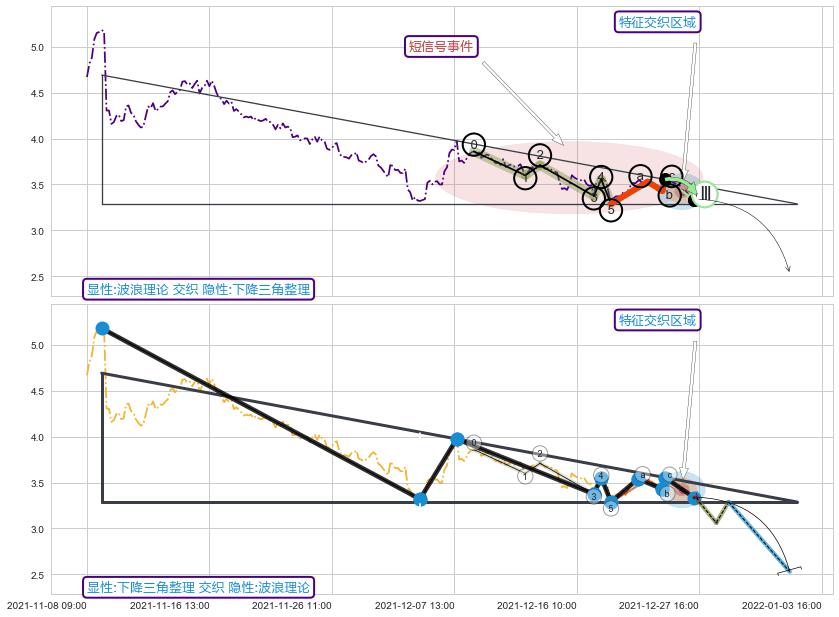839x617 pixels.
Task: Select the green circled III marker
Action: [x=705, y=193]
